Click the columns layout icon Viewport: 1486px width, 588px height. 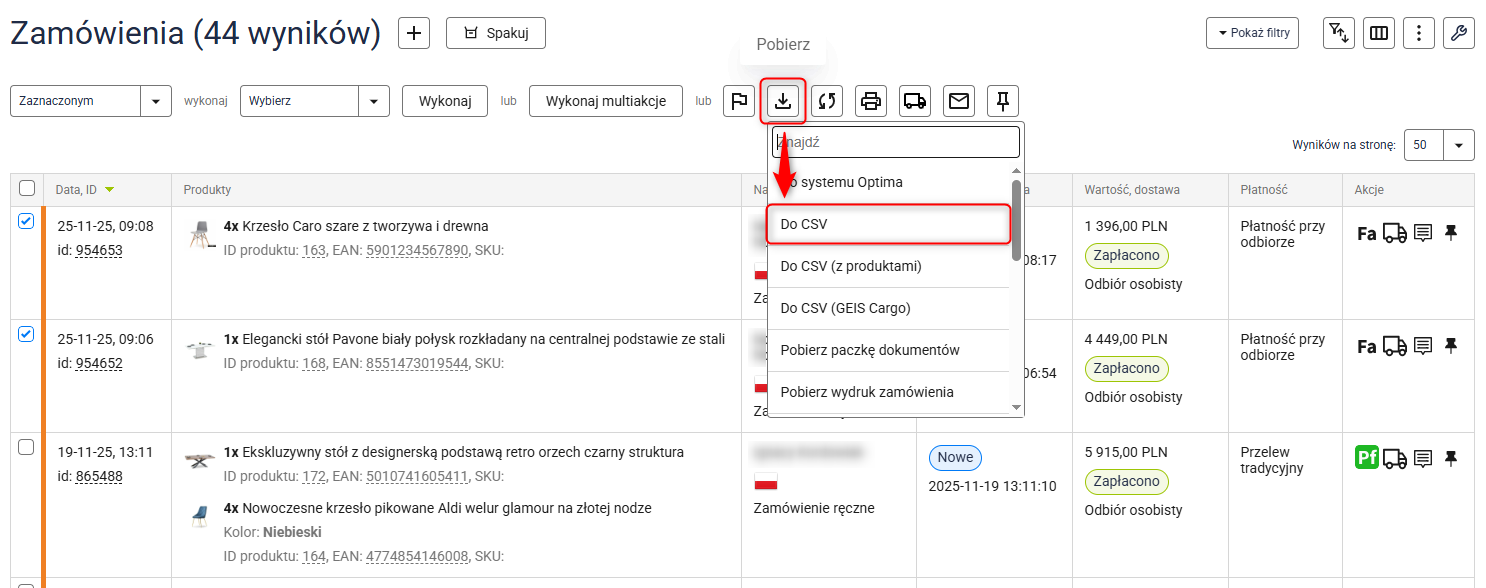pos(1379,33)
